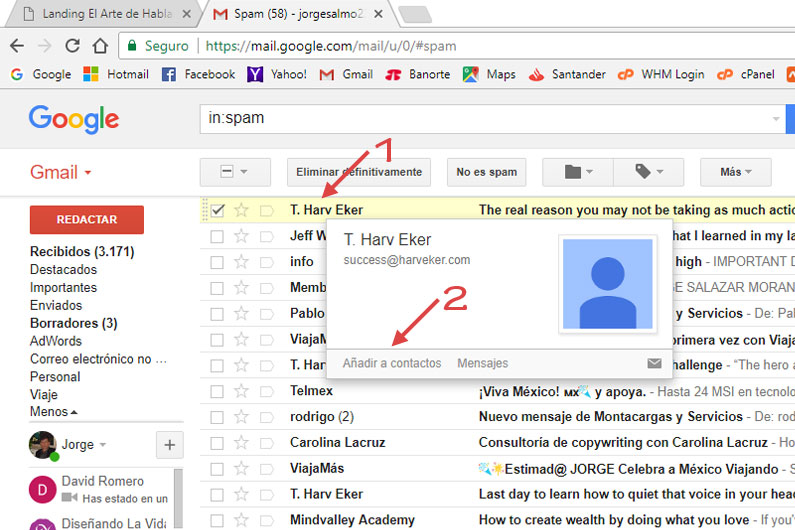Click the envelope icon in contact card
The image size is (795, 530).
(655, 363)
